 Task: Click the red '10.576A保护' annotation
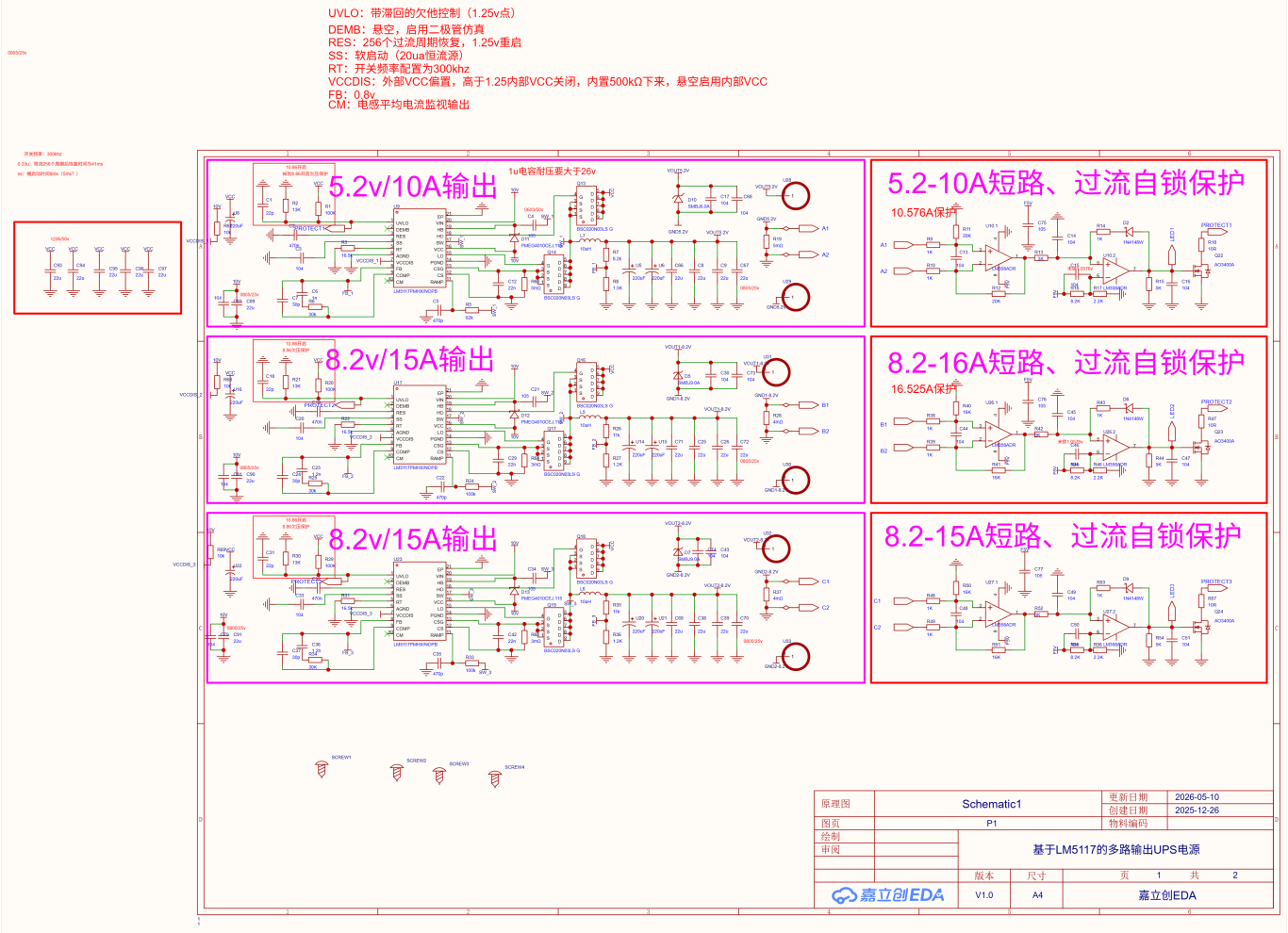[923, 213]
